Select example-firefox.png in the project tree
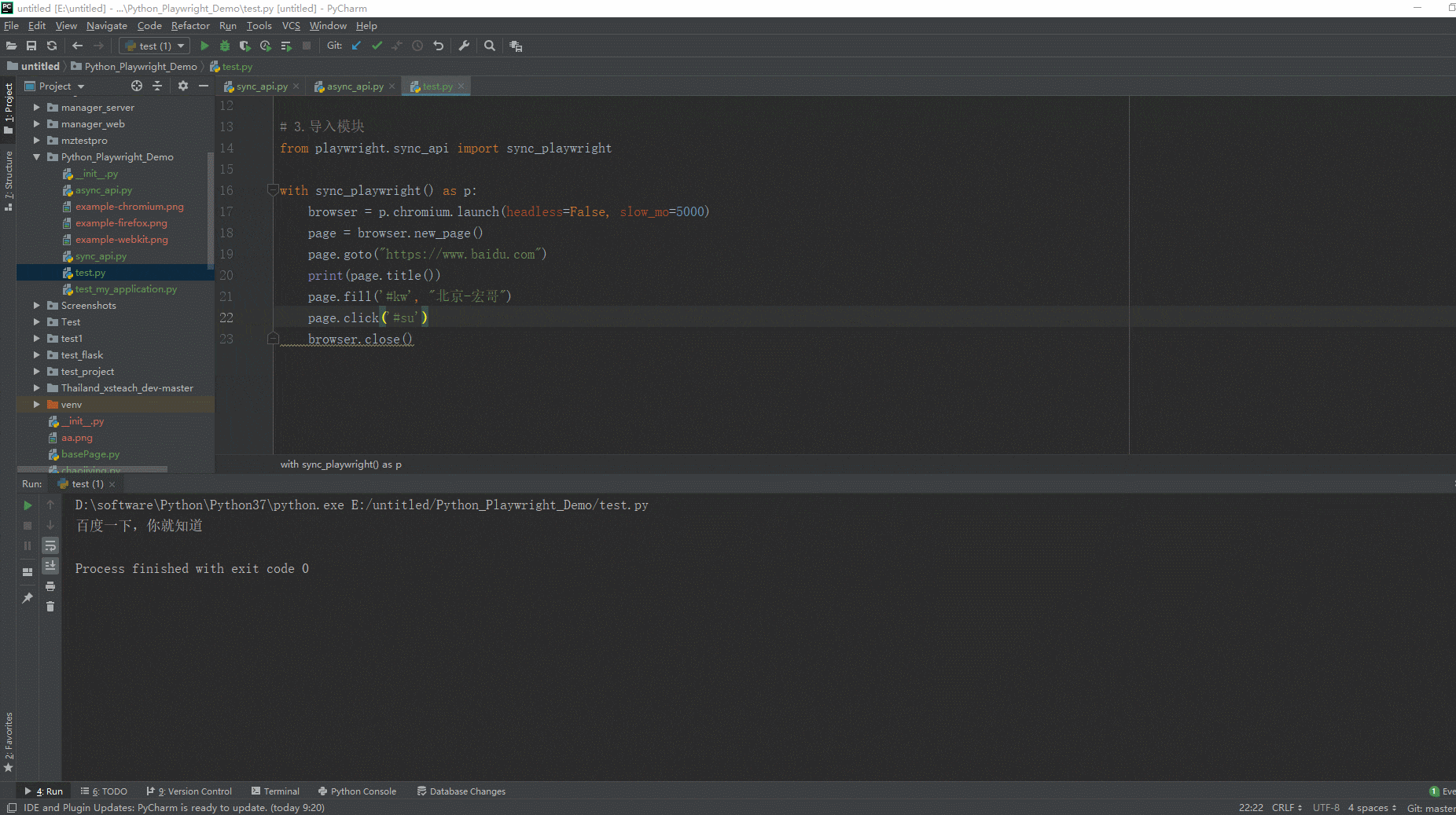Image resolution: width=1456 pixels, height=815 pixels. click(x=121, y=223)
